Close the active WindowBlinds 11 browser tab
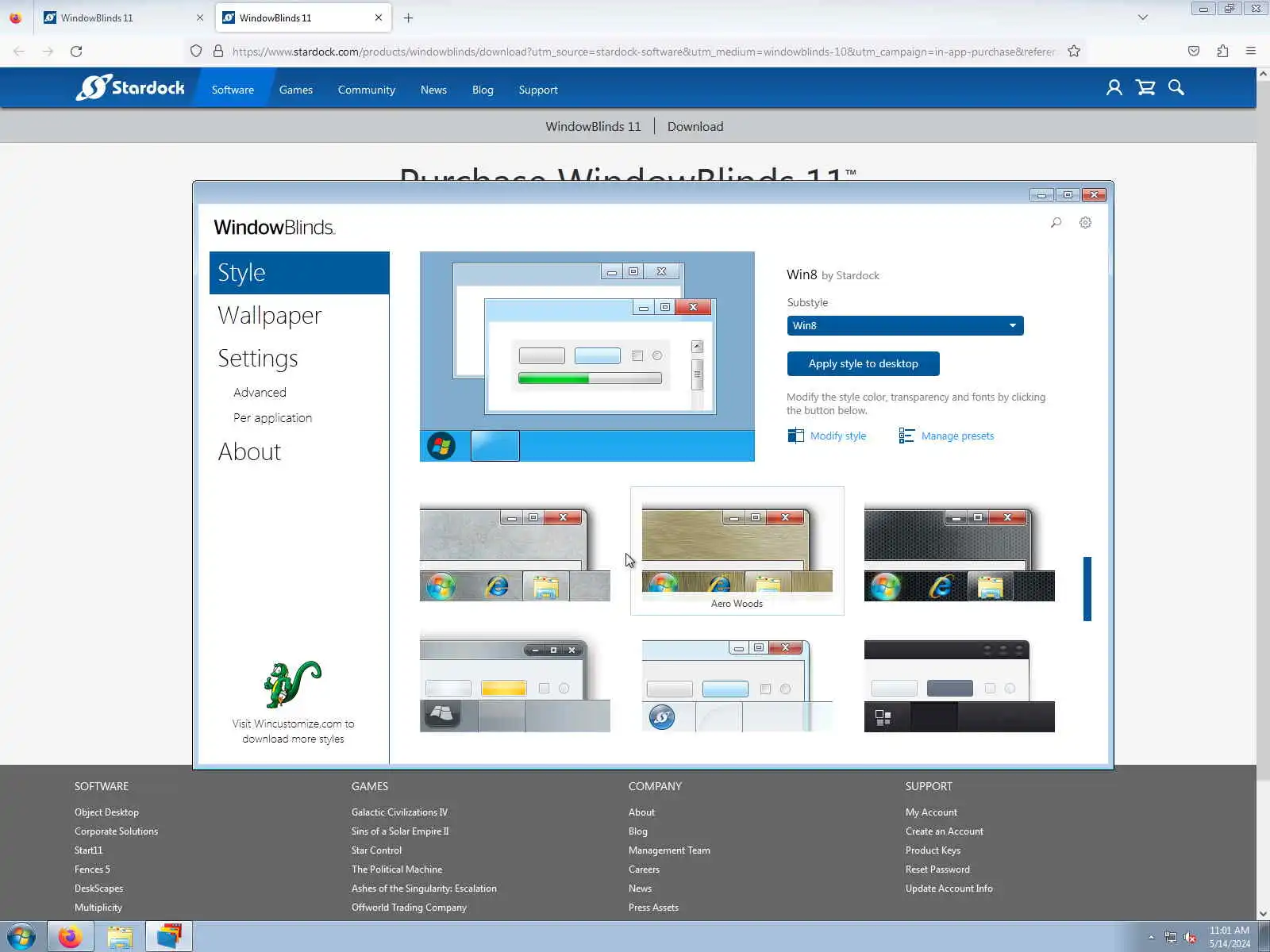The image size is (1270, 952). tap(379, 17)
